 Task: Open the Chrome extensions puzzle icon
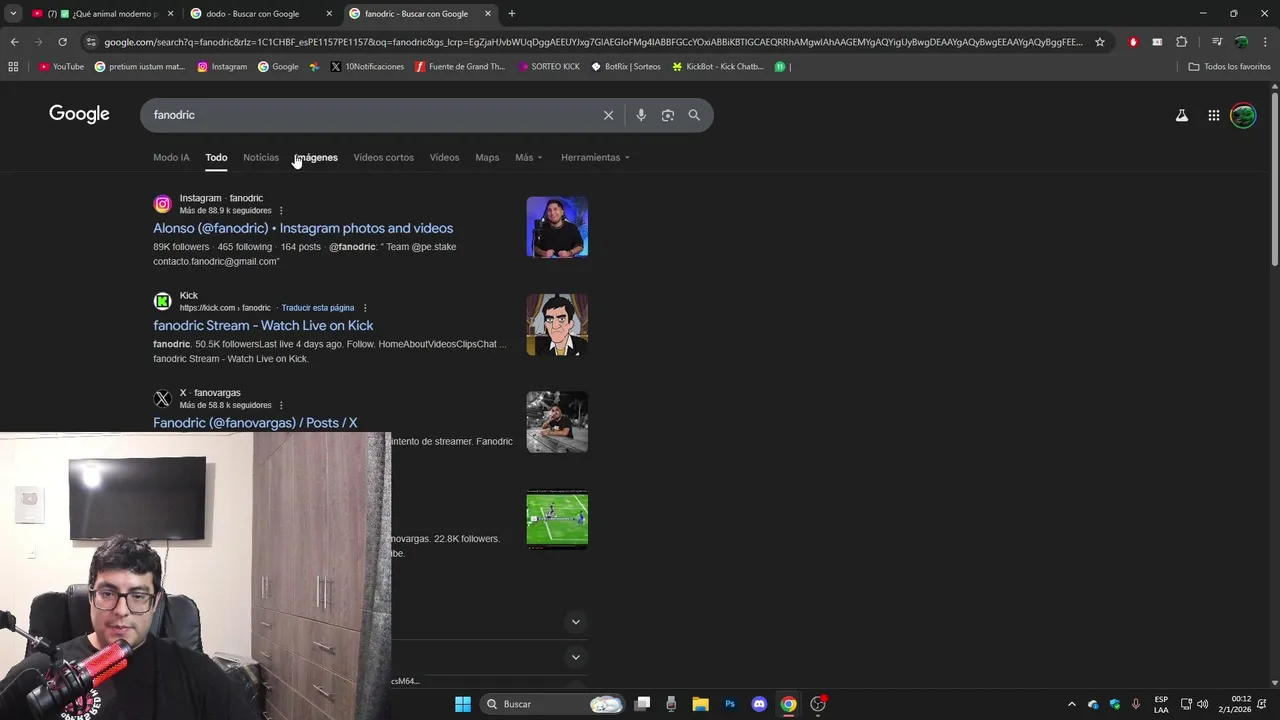click(x=1182, y=42)
